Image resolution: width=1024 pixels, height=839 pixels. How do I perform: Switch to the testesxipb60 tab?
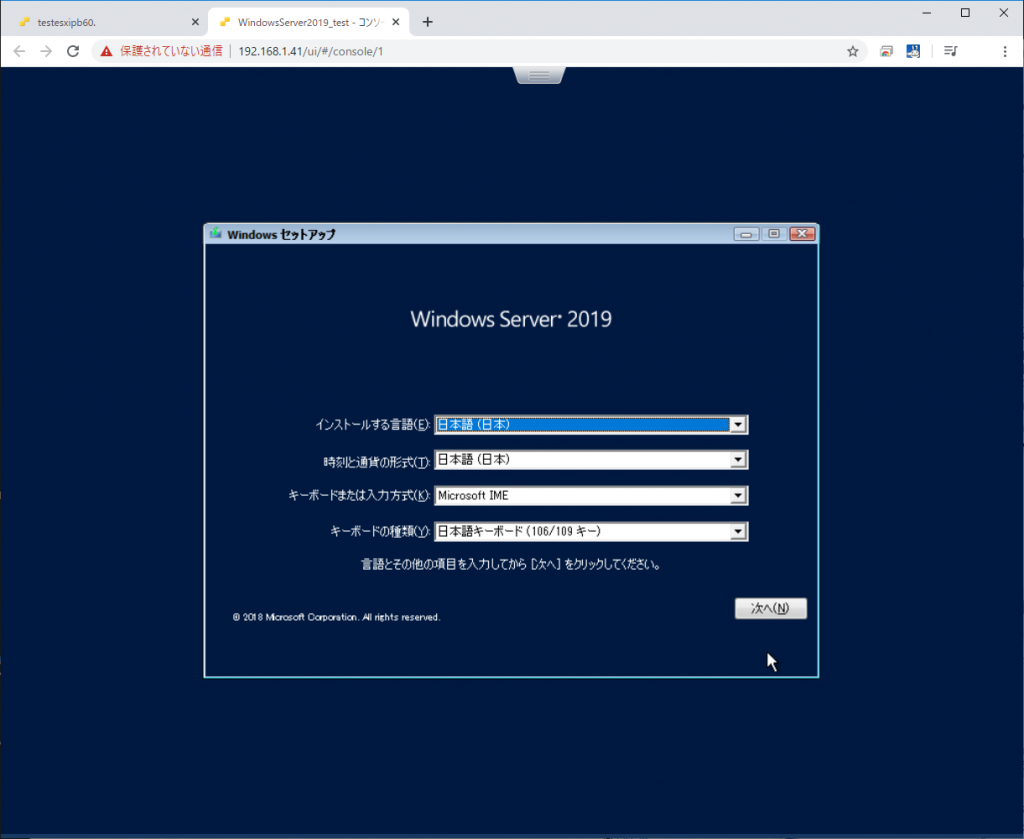click(x=108, y=22)
